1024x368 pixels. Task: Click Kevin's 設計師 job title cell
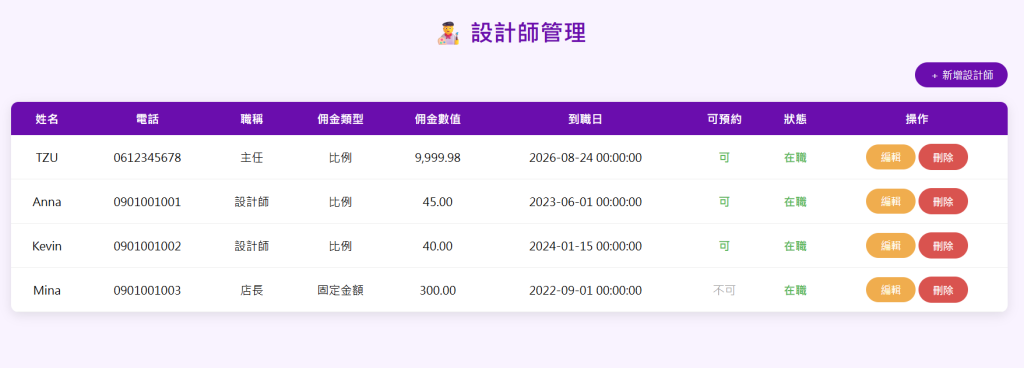click(252, 246)
